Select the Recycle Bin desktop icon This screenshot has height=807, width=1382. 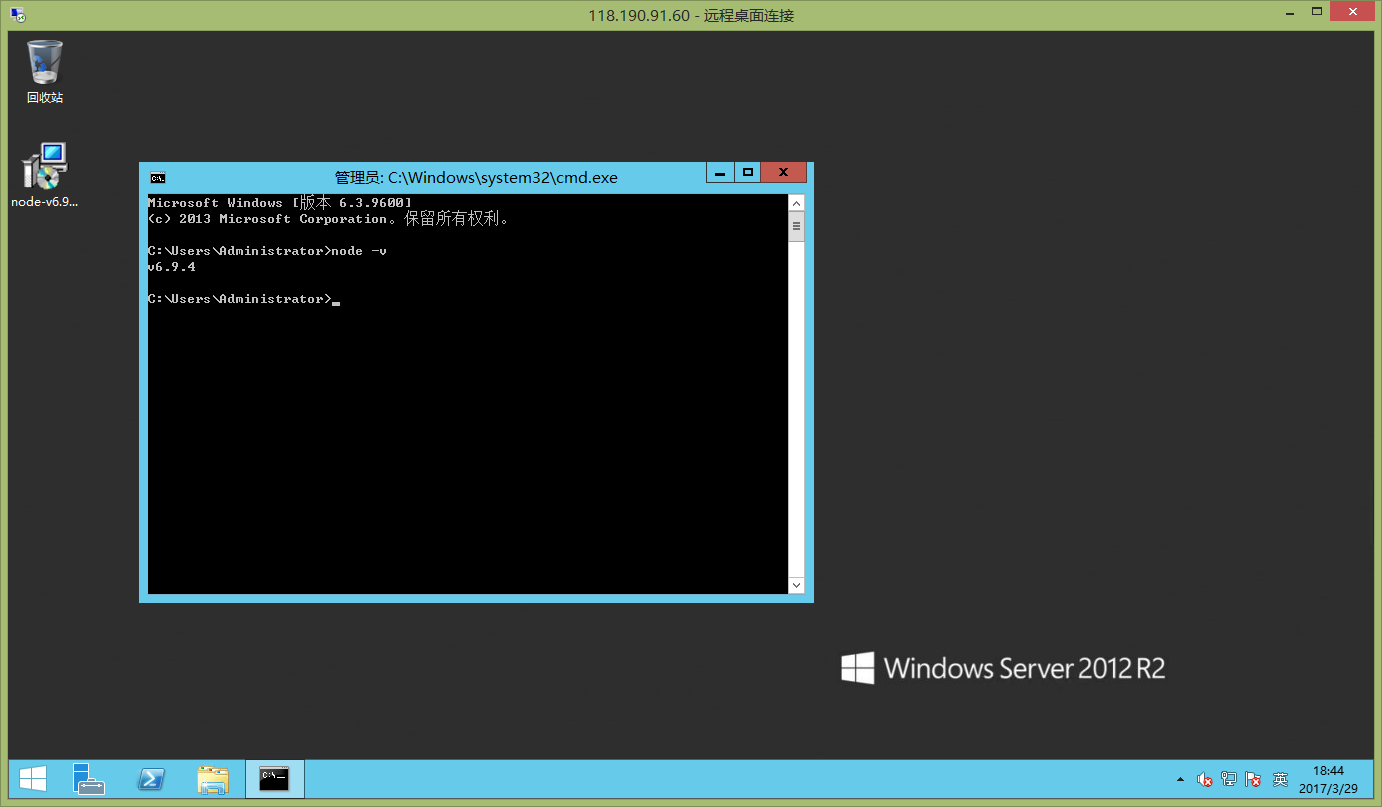[45, 72]
